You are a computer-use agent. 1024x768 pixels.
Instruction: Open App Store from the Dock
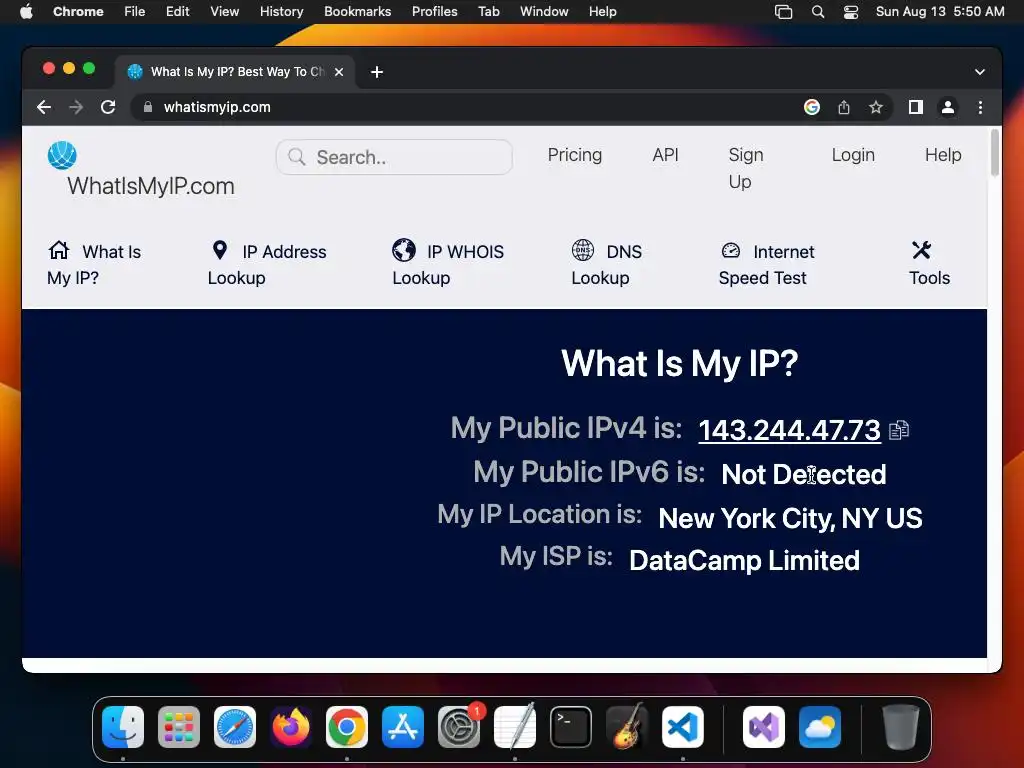(403, 727)
